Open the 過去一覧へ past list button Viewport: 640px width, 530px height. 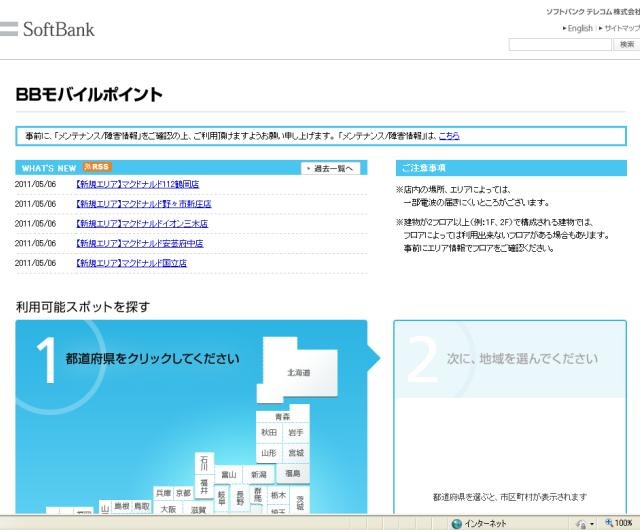click(331, 168)
